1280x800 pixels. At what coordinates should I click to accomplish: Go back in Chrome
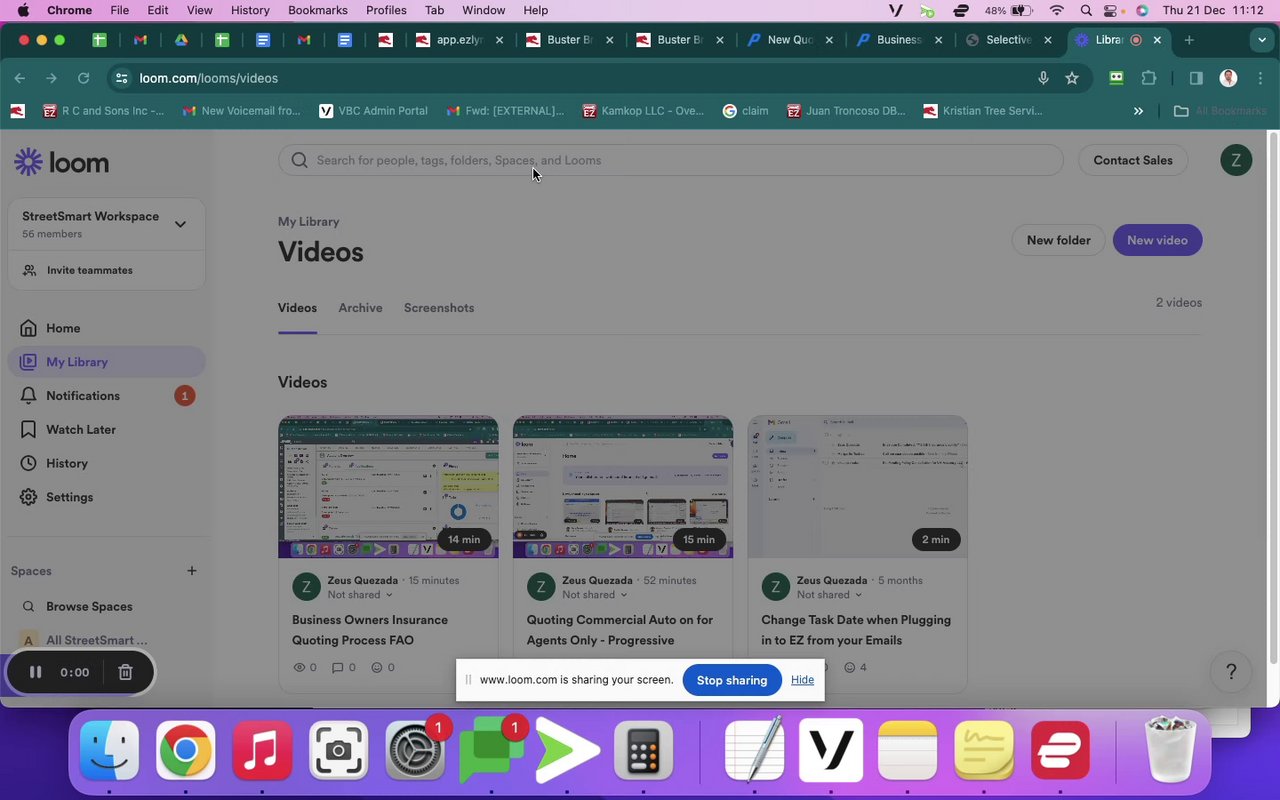pos(20,78)
